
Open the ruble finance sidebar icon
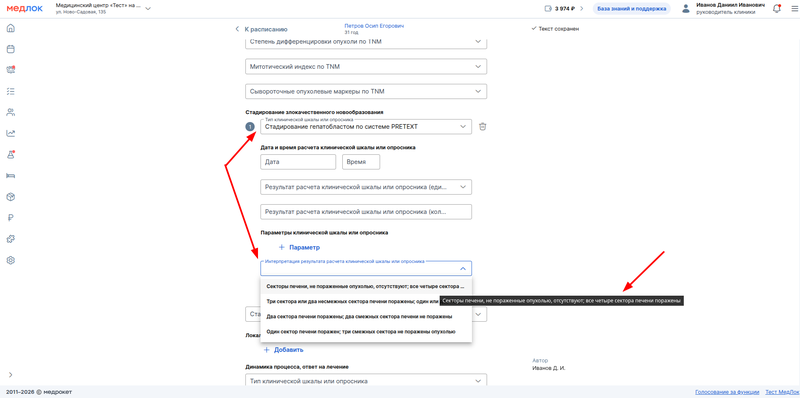coord(10,218)
